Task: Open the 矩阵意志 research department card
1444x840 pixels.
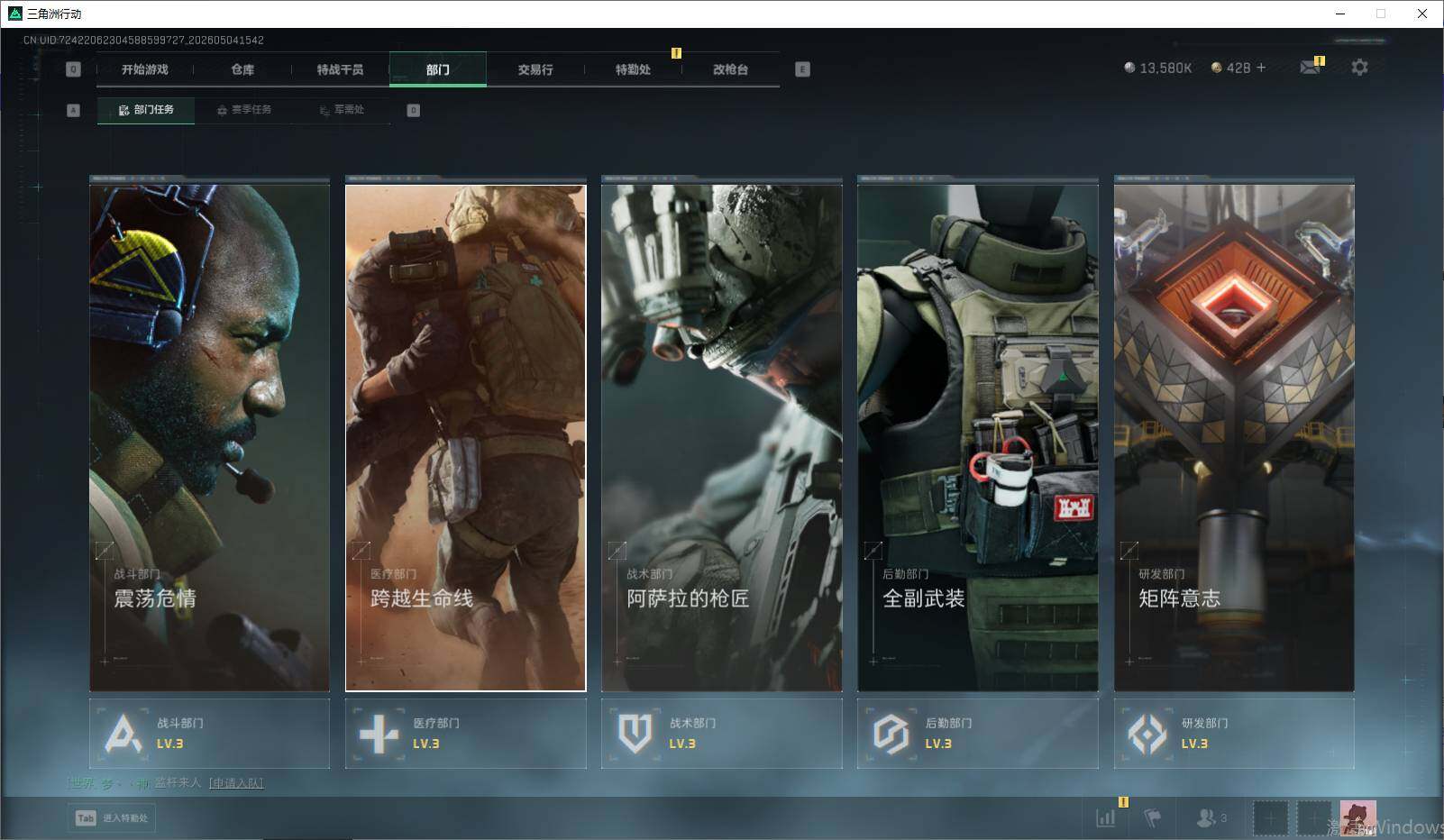Action: 1234,438
